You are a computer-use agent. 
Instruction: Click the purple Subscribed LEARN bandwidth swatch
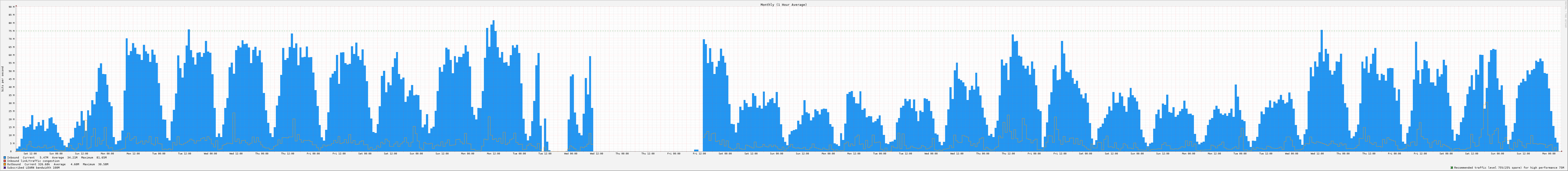click(x=5, y=167)
